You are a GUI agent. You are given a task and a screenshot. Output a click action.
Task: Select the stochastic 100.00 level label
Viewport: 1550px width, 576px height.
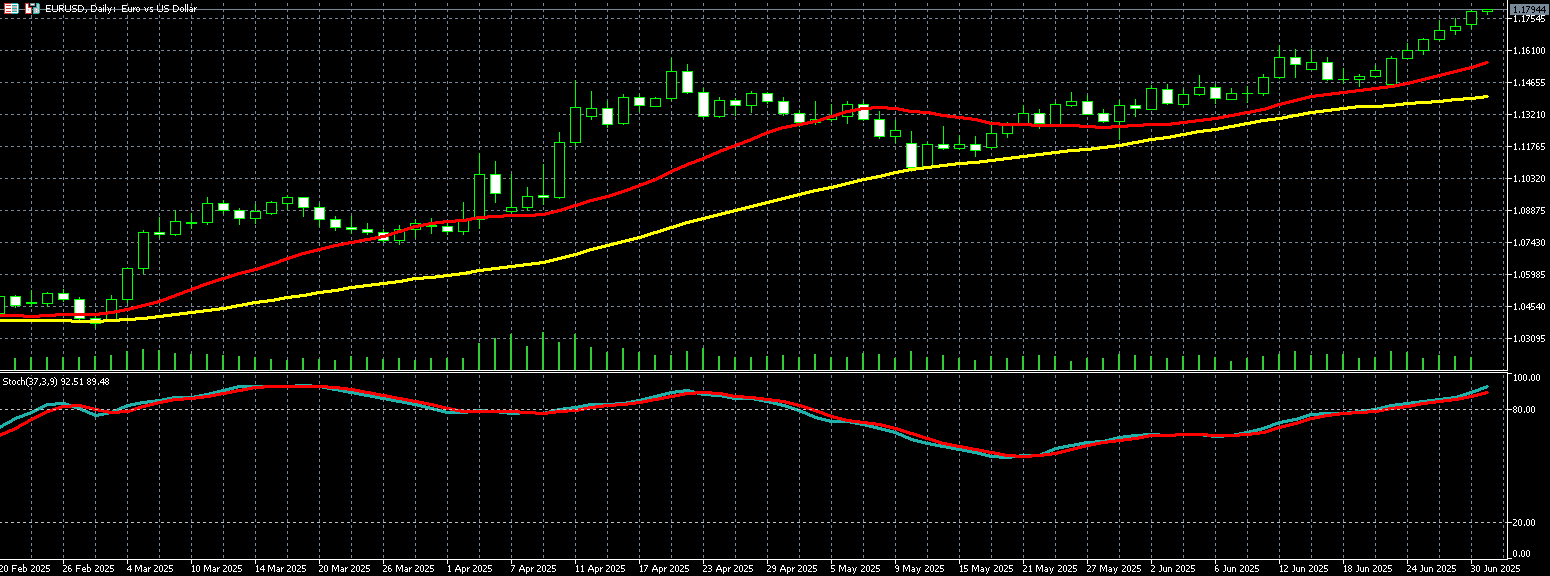tap(1526, 378)
